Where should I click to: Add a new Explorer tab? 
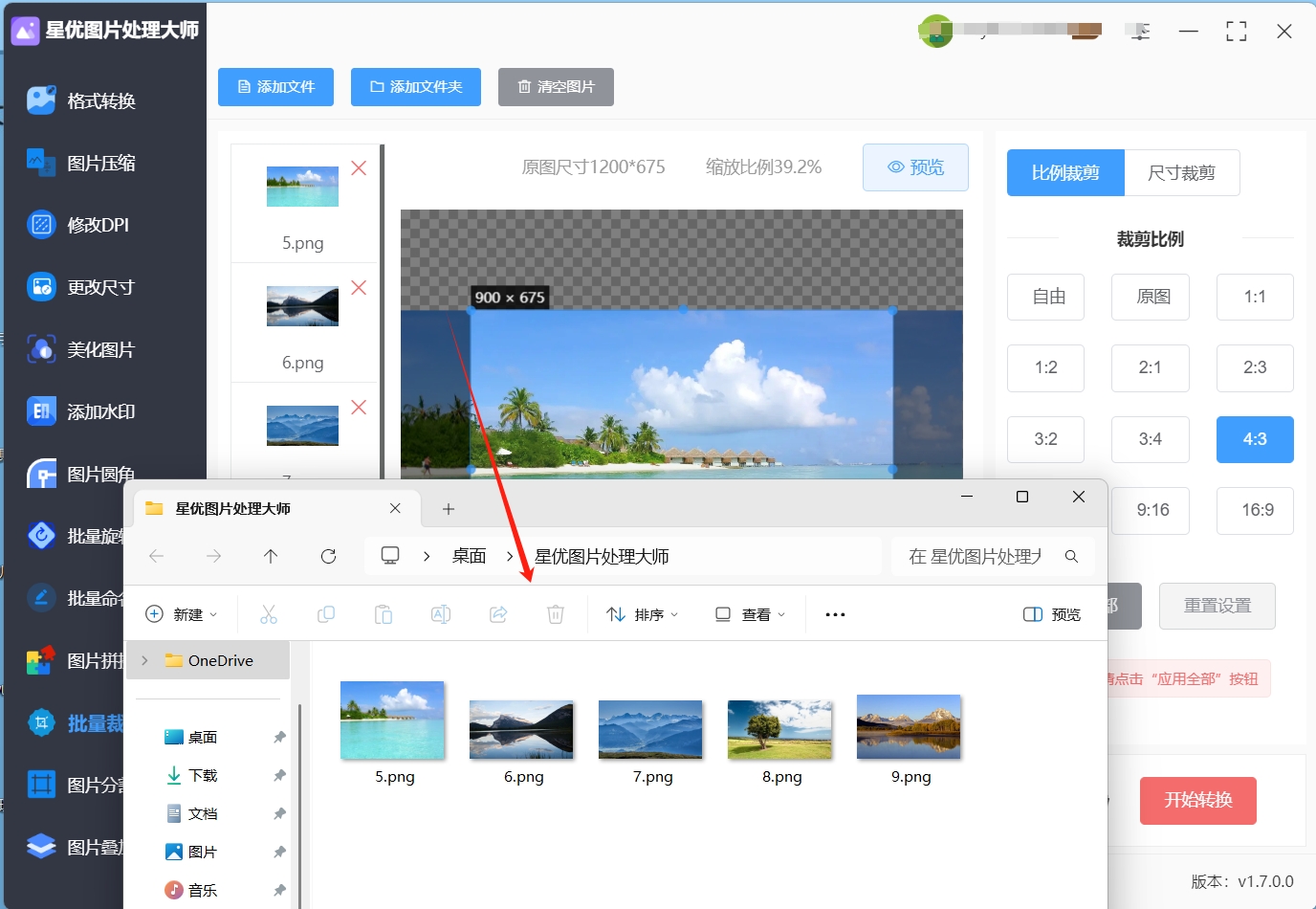449,509
